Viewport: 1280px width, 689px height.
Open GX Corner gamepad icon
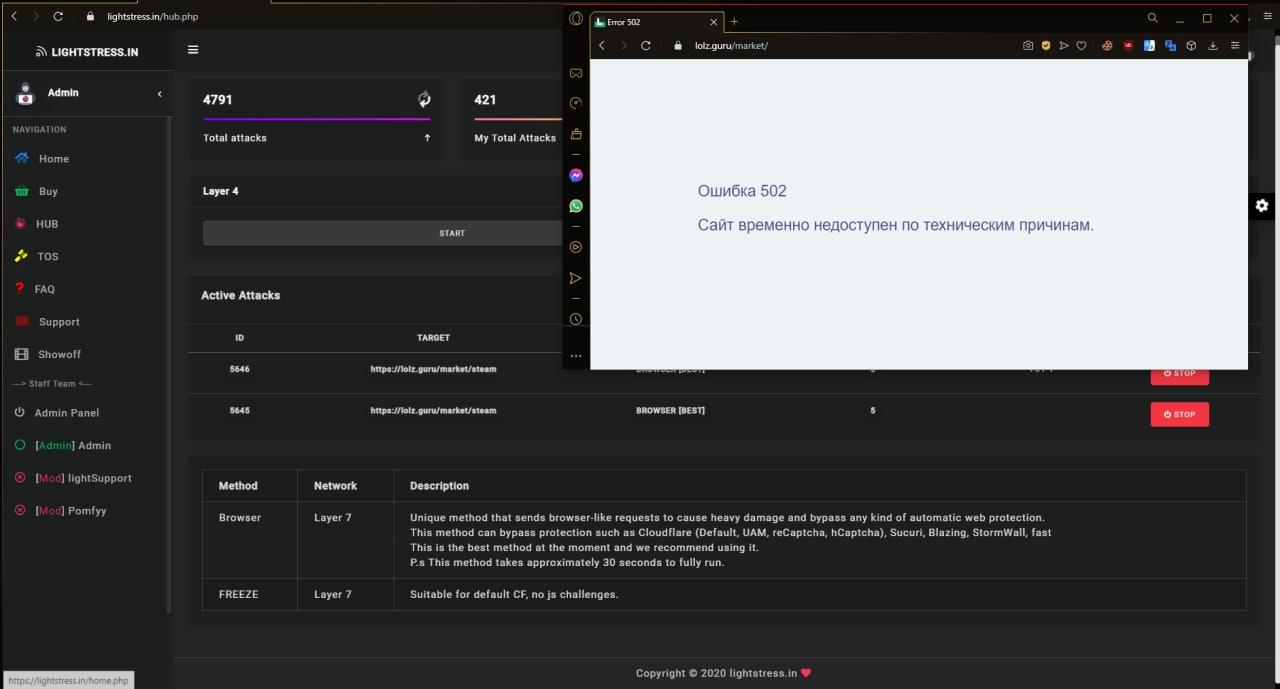click(x=576, y=73)
